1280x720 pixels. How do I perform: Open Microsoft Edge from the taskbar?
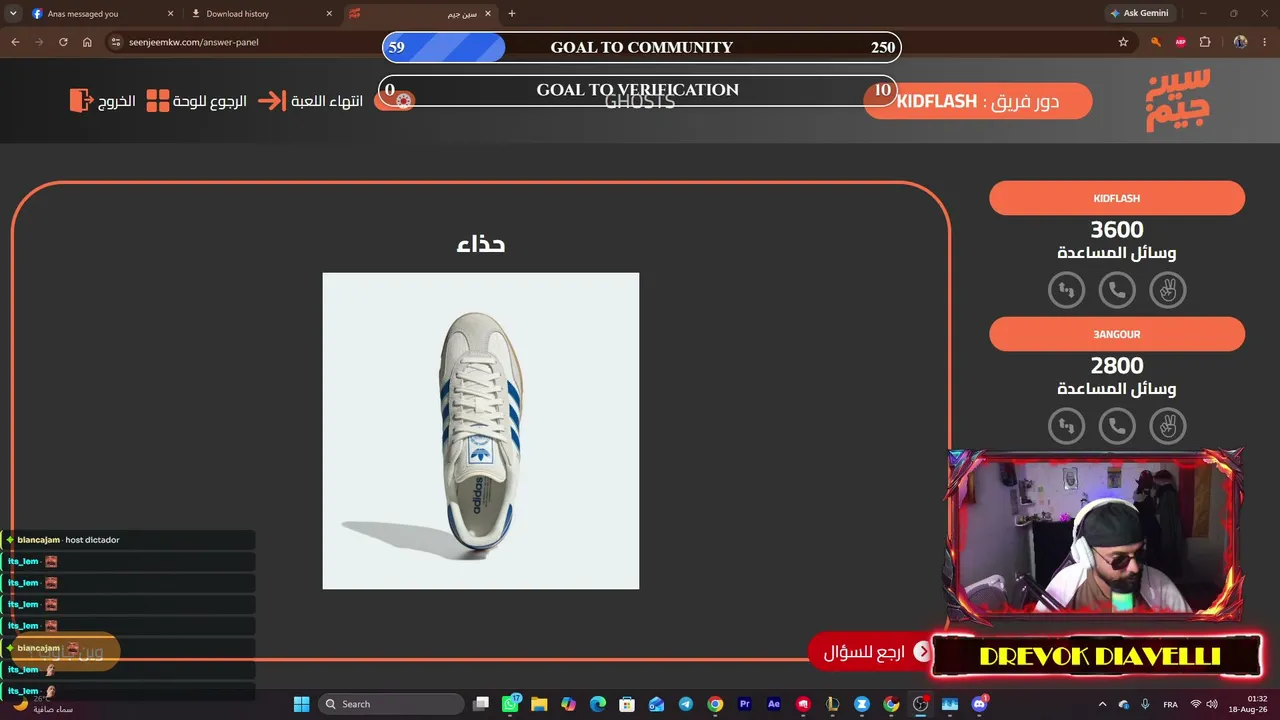[598, 704]
